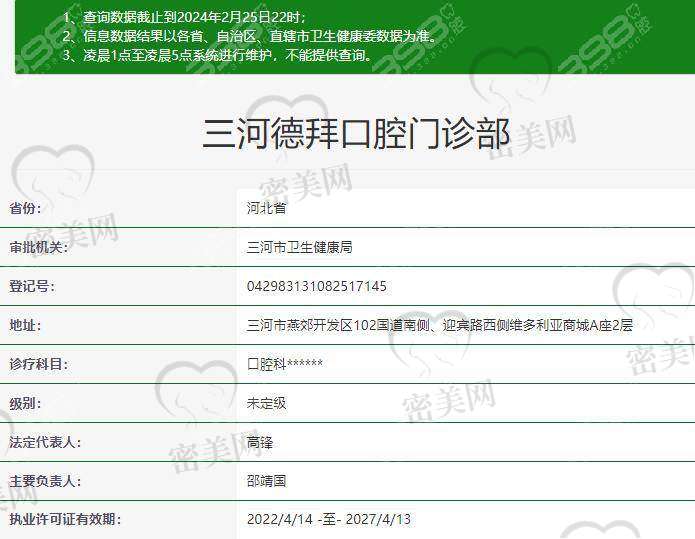Select the 口腔科****** value
The height and width of the screenshot is (539, 695).
tap(285, 364)
